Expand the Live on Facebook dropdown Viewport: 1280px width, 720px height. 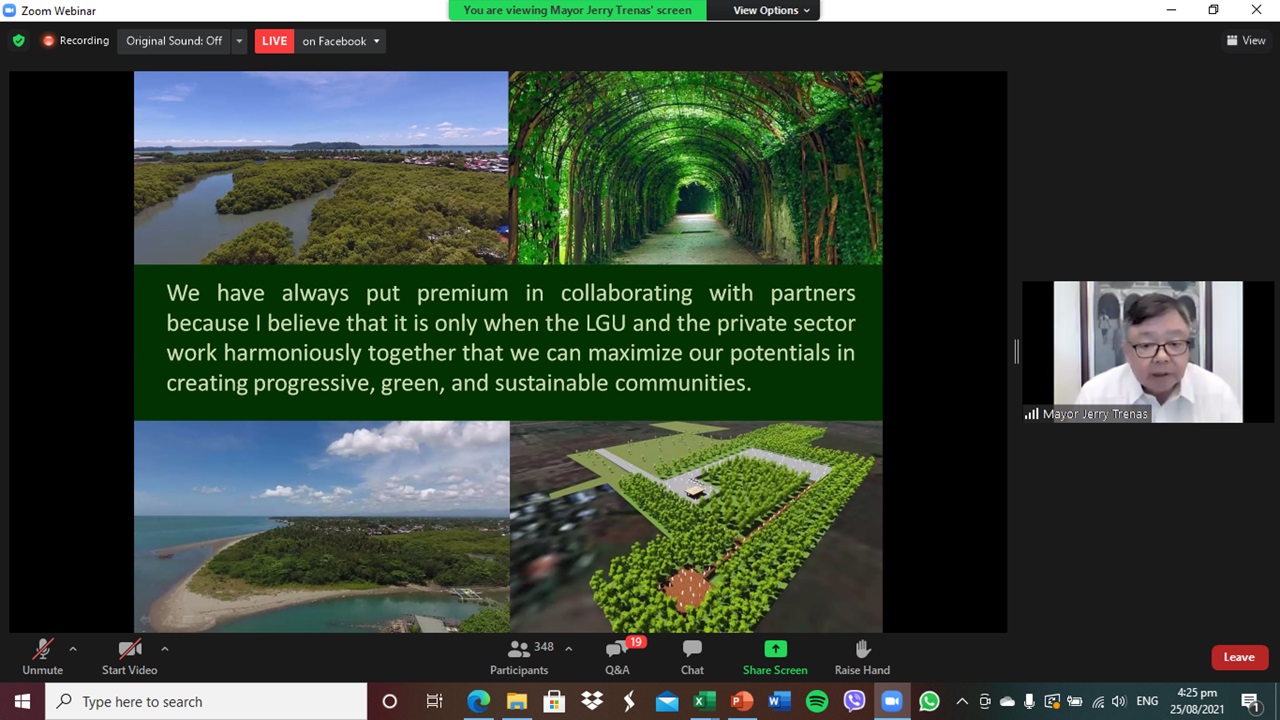[376, 41]
